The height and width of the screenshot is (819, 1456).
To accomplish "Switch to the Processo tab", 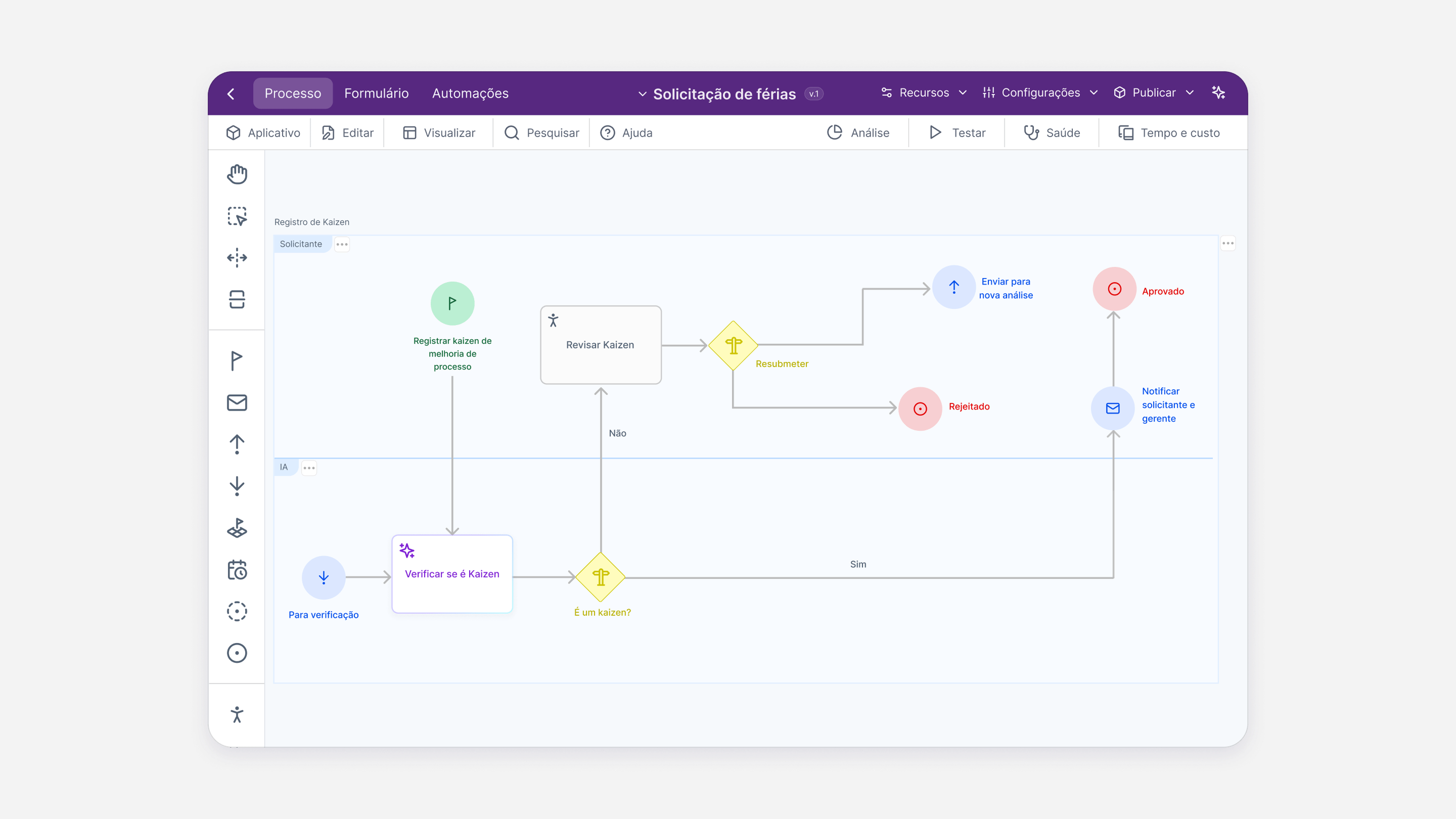I will tap(293, 93).
